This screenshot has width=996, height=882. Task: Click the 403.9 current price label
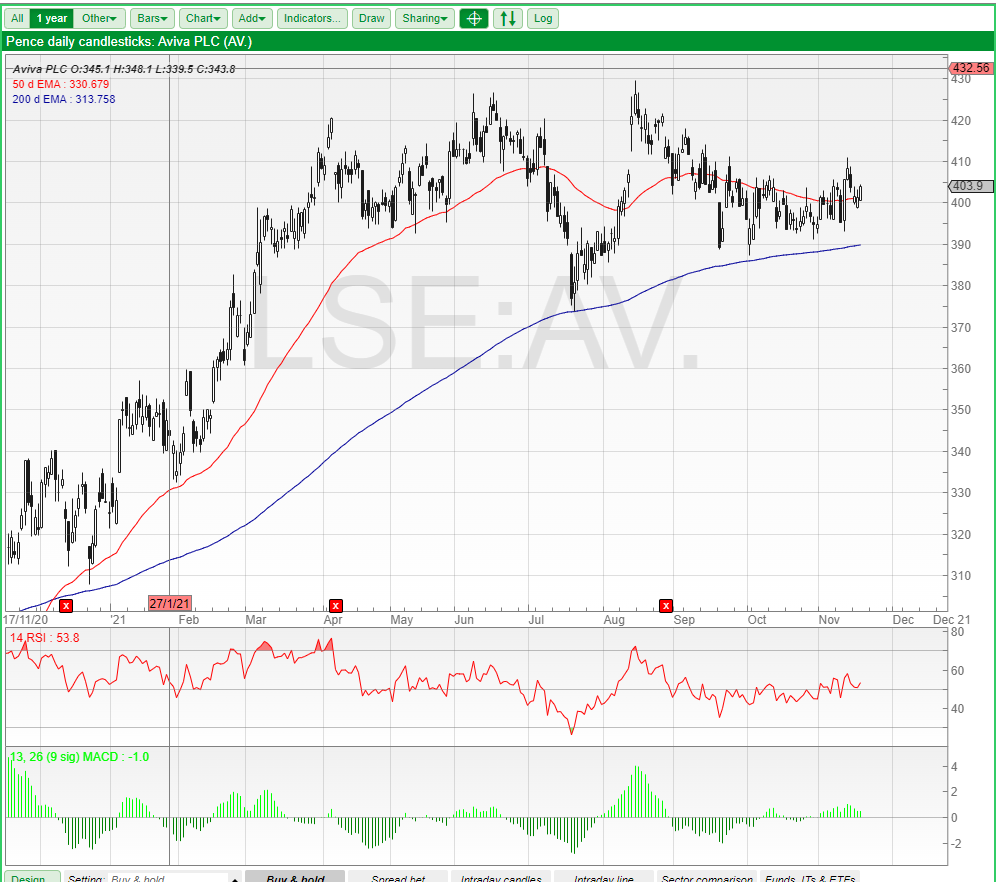point(970,186)
